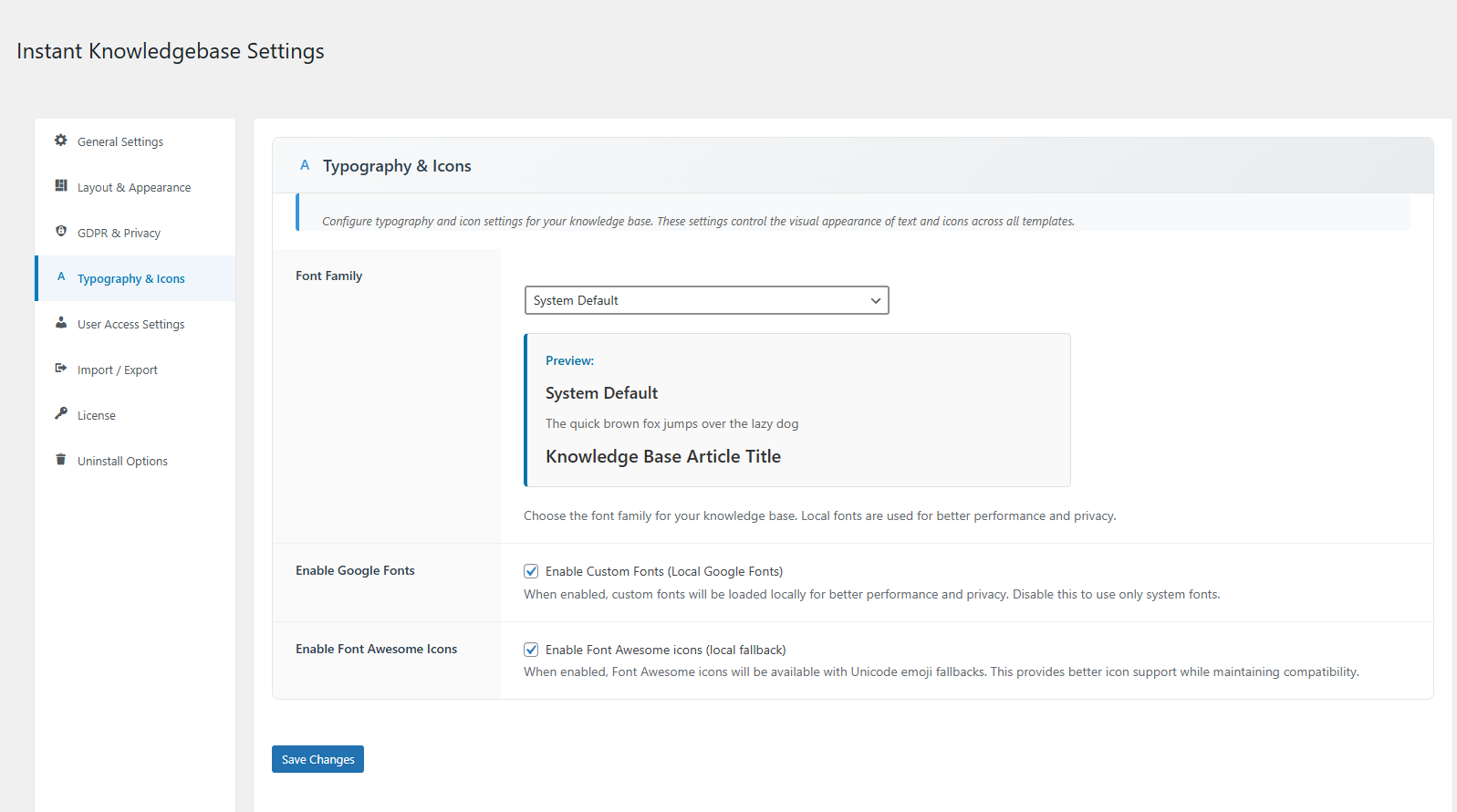This screenshot has width=1457, height=812.
Task: Click the 'Enable Google Fonts' row label
Action: (x=355, y=570)
